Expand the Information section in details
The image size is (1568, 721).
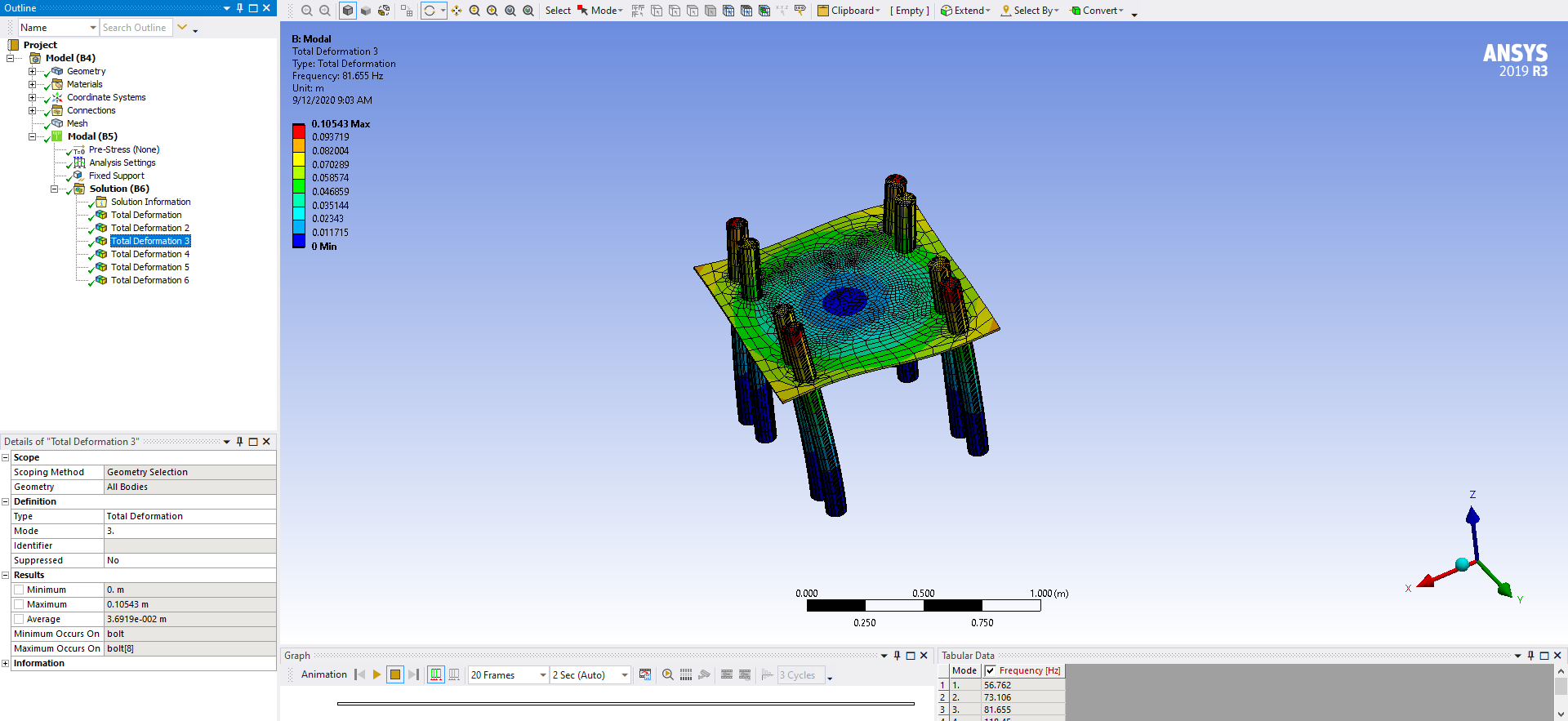(x=5, y=663)
